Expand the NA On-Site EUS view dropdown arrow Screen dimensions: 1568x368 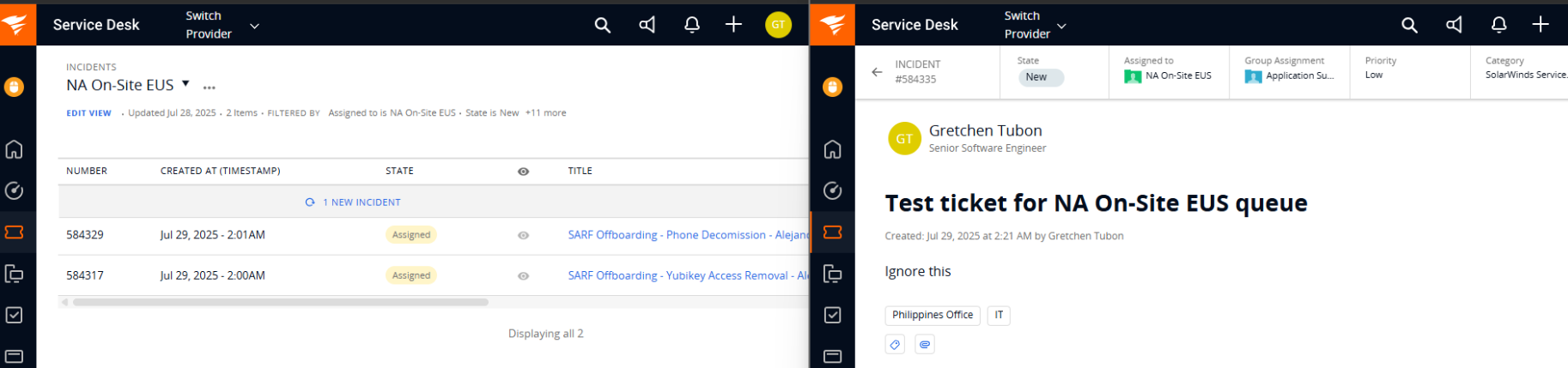tap(185, 84)
